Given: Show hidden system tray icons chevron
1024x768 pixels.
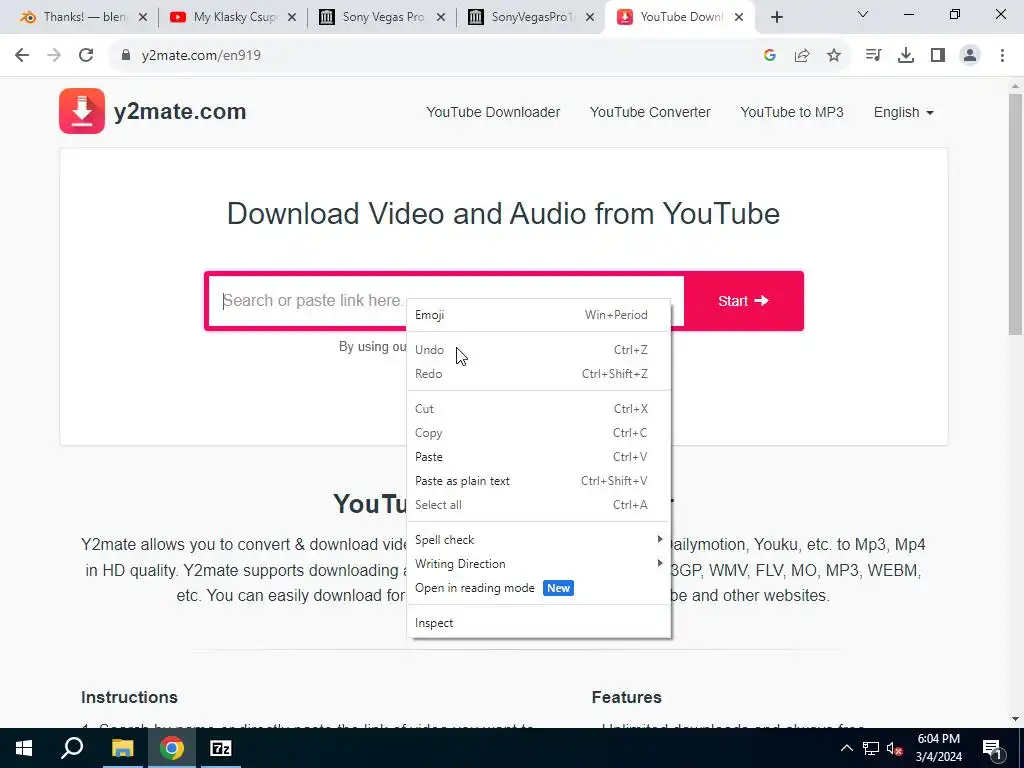Looking at the screenshot, I should point(846,748).
